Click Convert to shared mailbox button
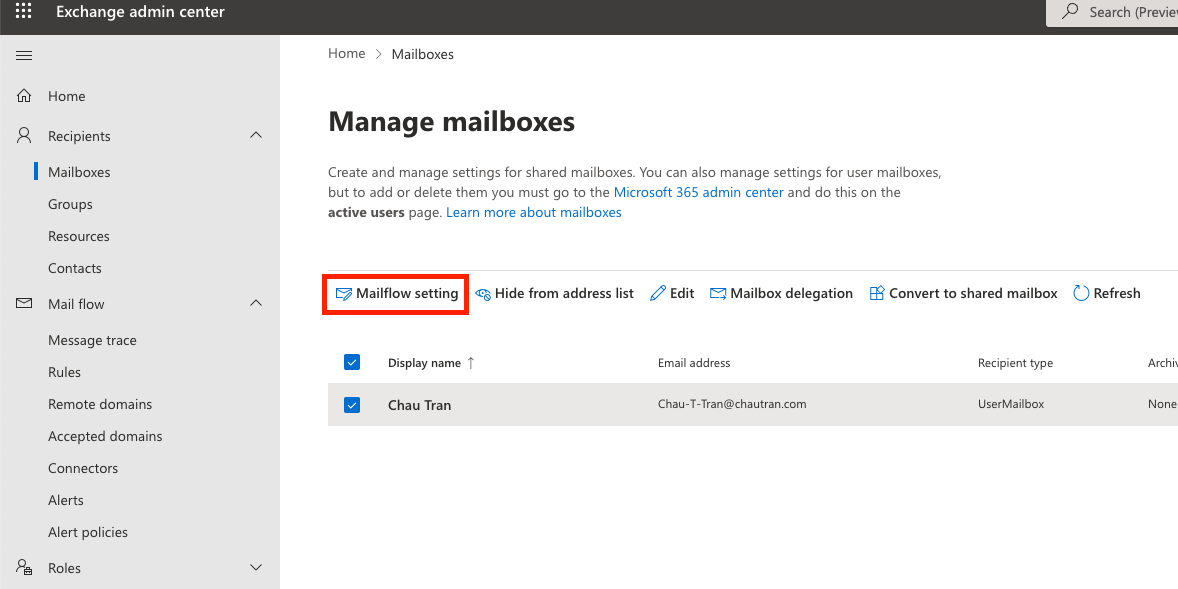This screenshot has height=589, width=1178. (963, 294)
